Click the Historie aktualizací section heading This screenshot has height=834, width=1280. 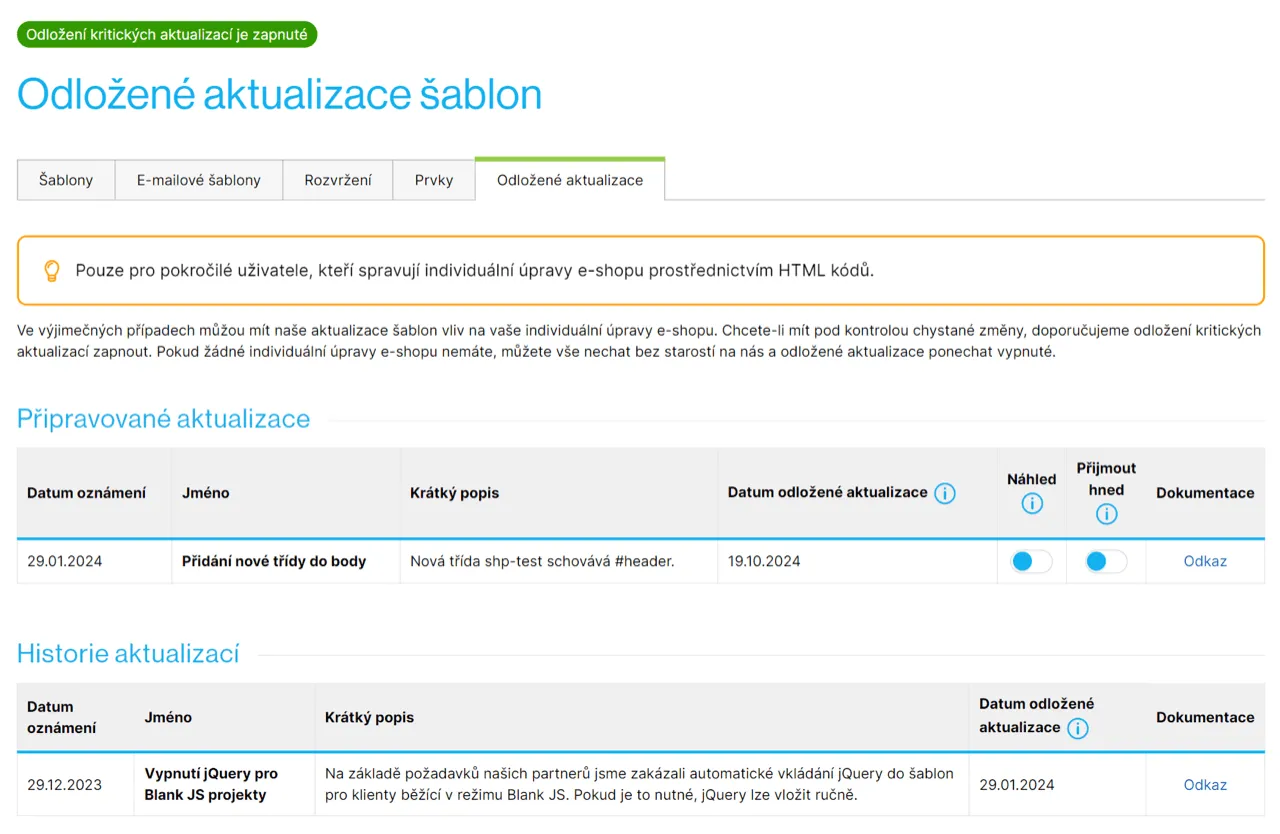[128, 654]
